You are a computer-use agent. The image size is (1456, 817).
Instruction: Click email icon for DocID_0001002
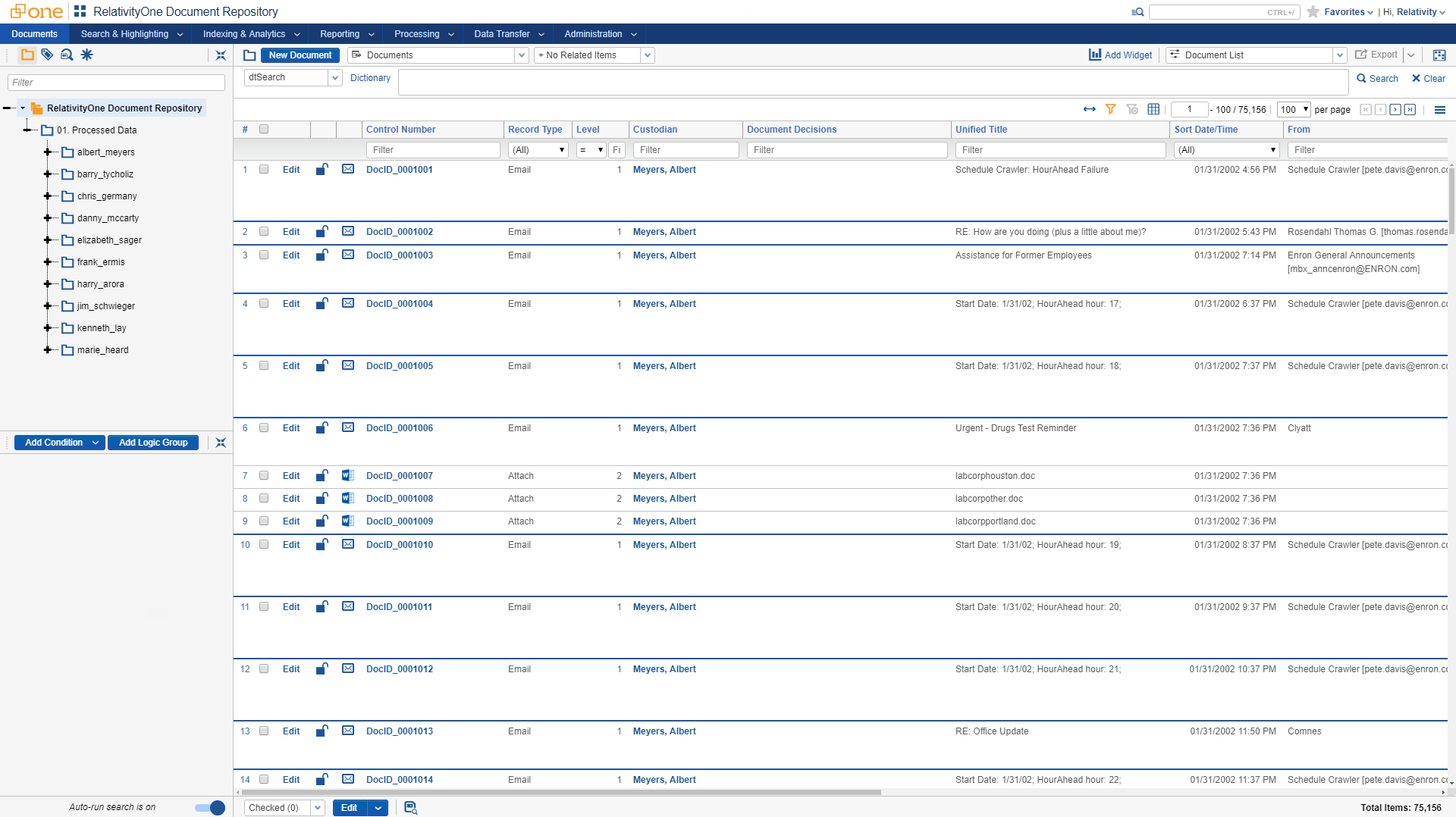click(x=348, y=231)
